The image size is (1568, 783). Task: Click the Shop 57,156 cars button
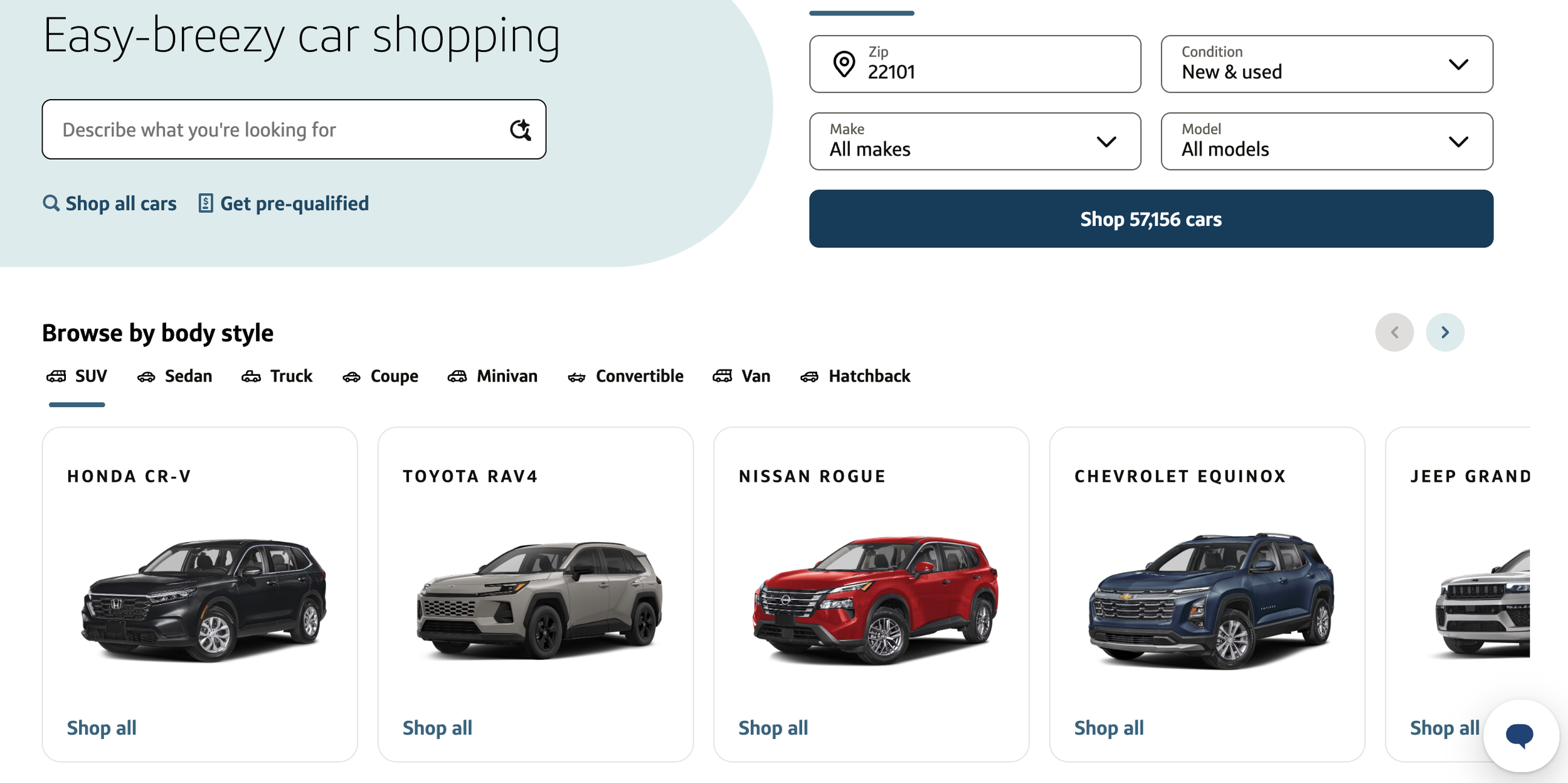click(1151, 218)
